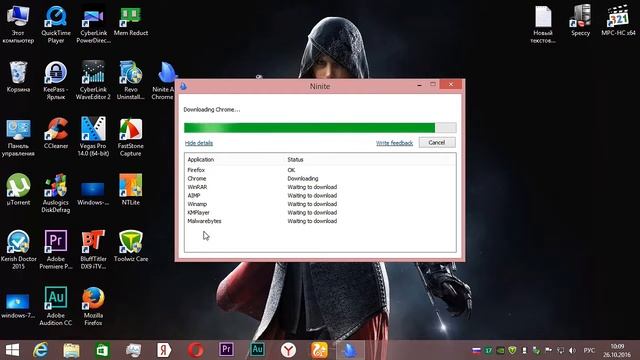Select the Ninite Chrome installer desktop icon
The height and width of the screenshot is (360, 640).
[x=164, y=80]
